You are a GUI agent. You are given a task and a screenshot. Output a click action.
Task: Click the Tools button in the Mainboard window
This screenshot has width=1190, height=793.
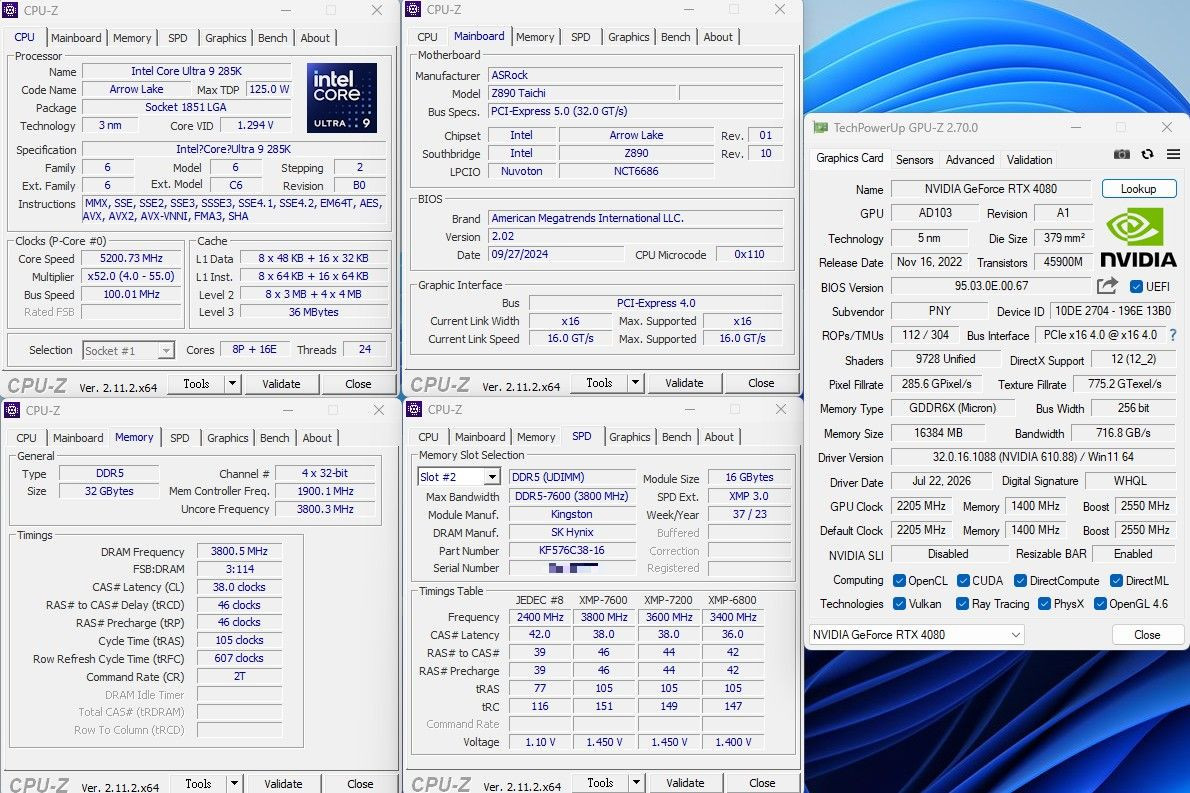(x=599, y=382)
